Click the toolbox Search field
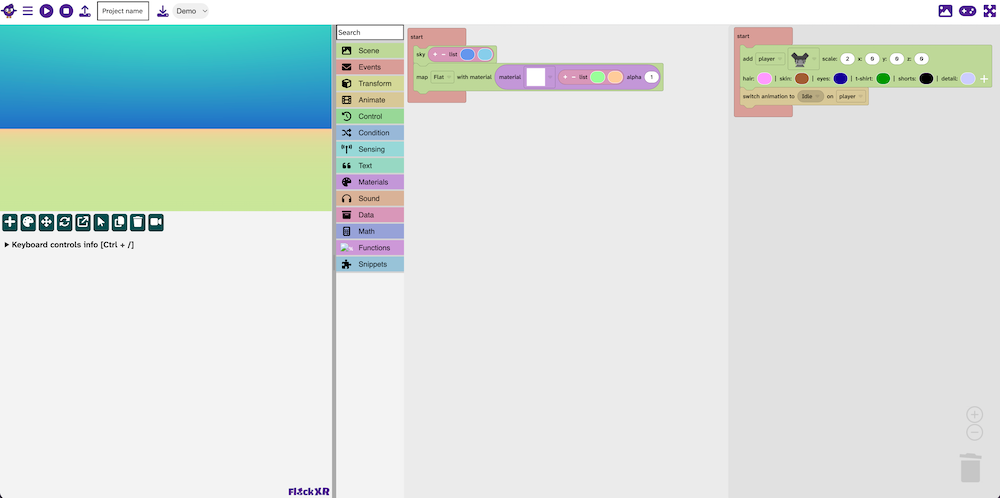 point(370,33)
